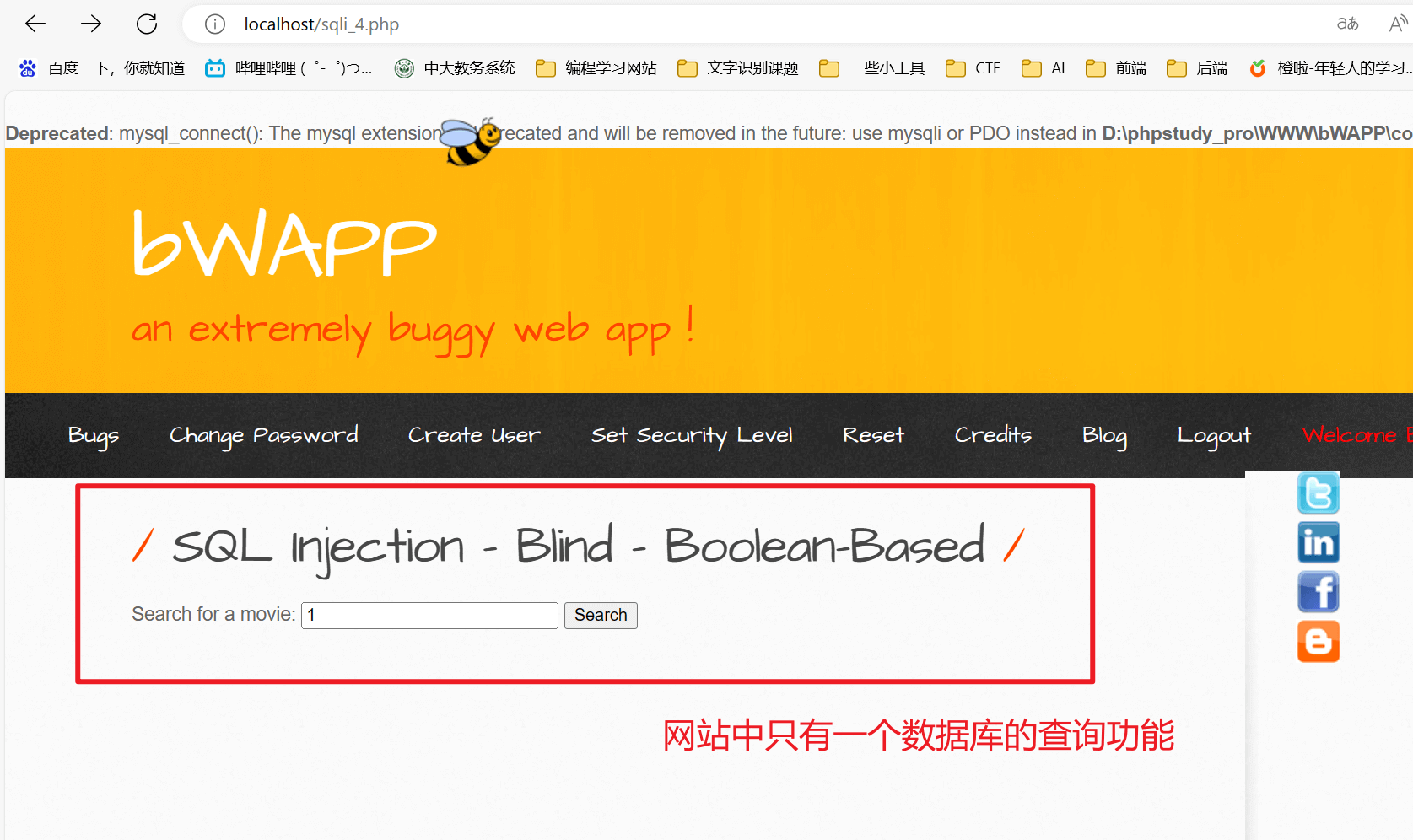Select Change Password in navigation bar

click(x=263, y=435)
